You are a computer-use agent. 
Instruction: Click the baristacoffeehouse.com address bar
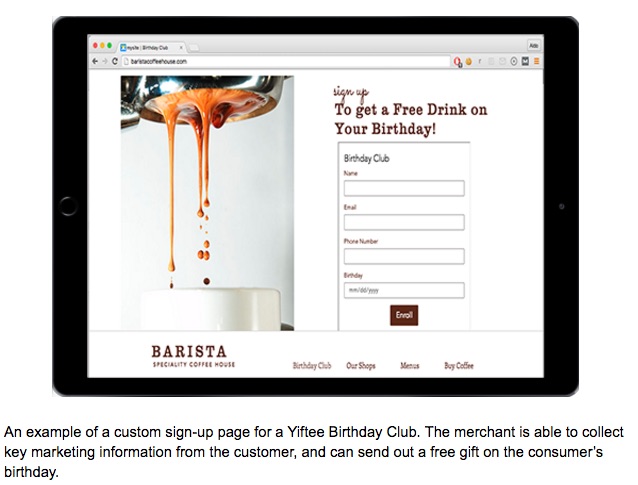[286, 61]
